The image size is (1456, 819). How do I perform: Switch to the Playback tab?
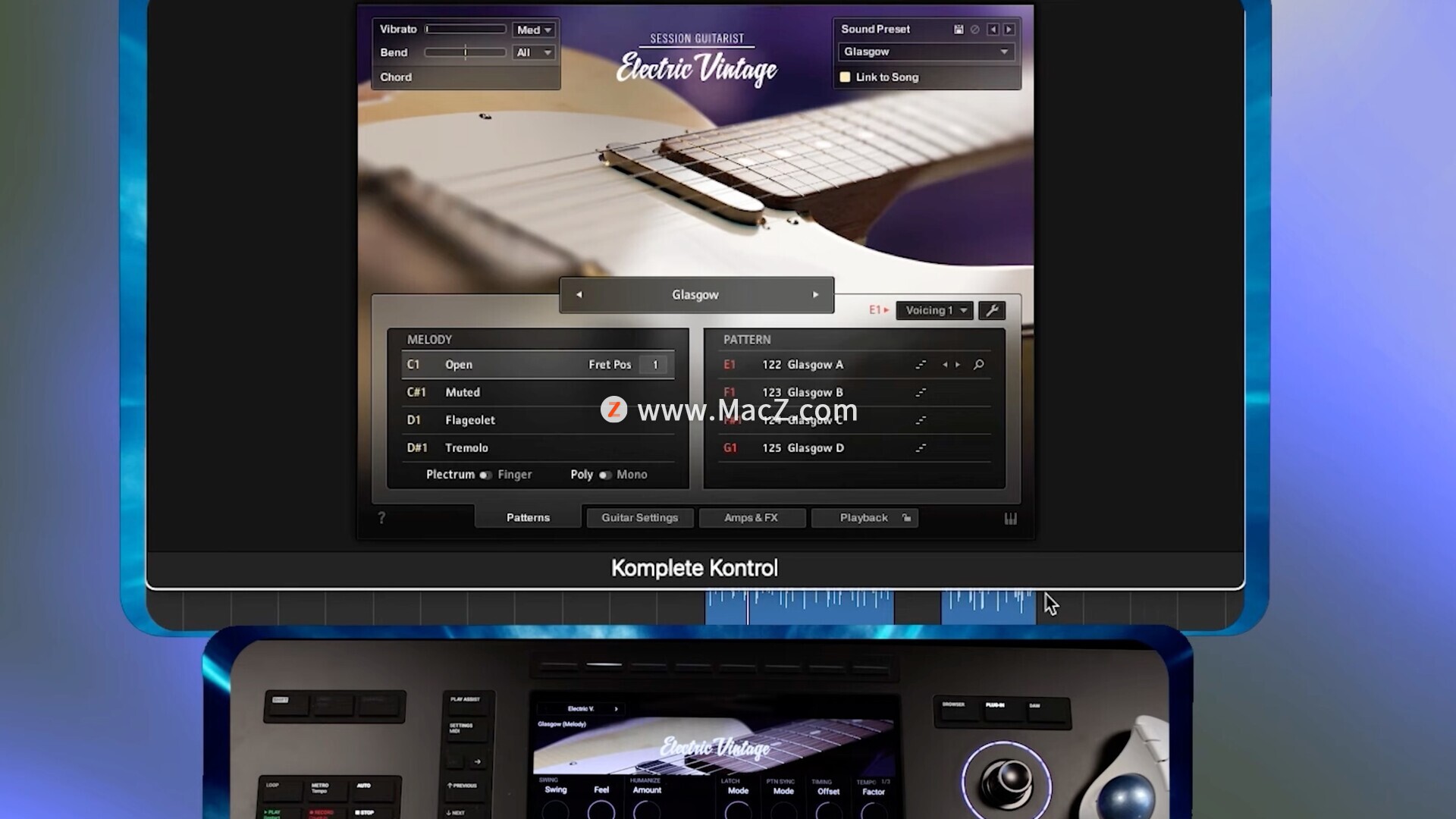[x=864, y=518]
